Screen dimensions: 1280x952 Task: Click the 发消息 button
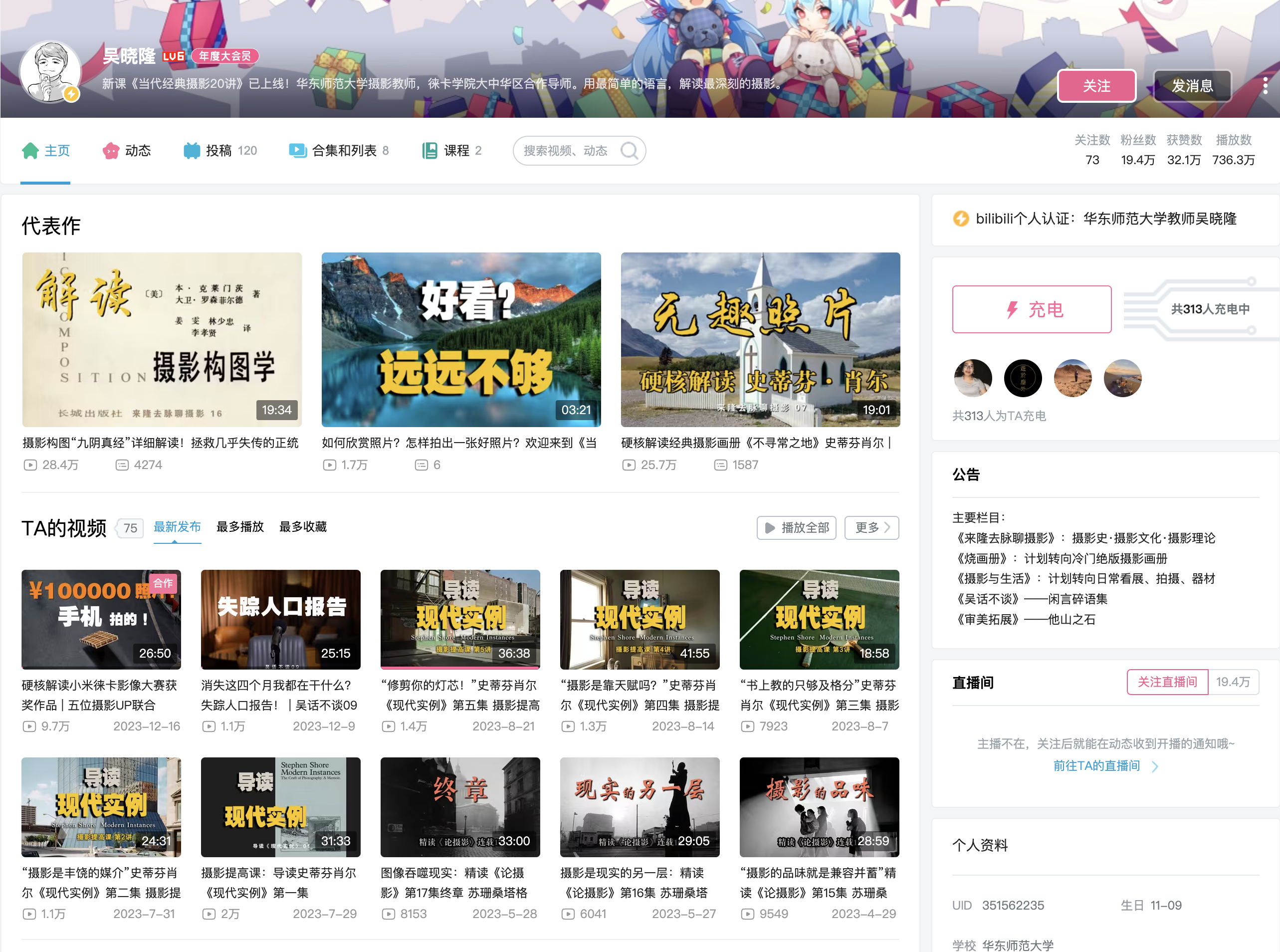[1192, 86]
